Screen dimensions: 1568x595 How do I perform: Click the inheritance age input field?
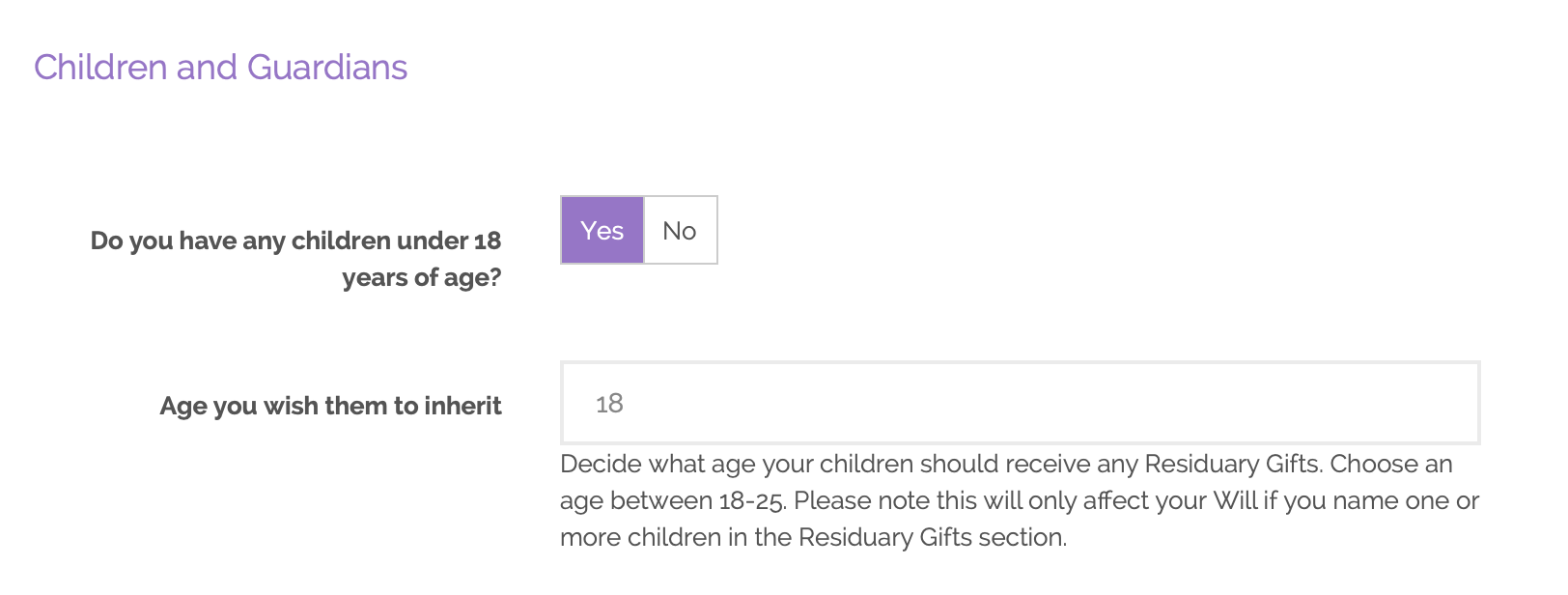(x=1020, y=403)
